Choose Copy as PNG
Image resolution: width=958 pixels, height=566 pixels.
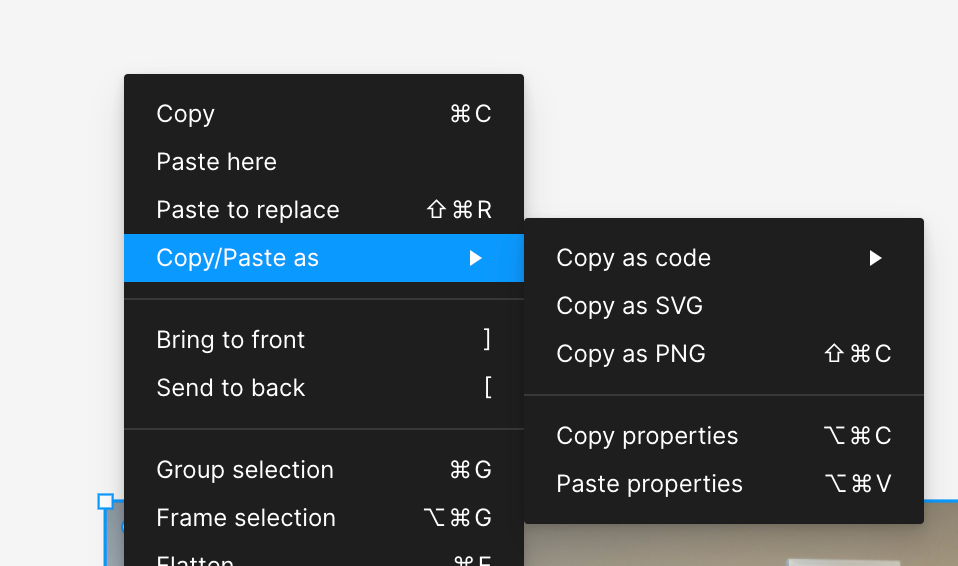(x=631, y=354)
